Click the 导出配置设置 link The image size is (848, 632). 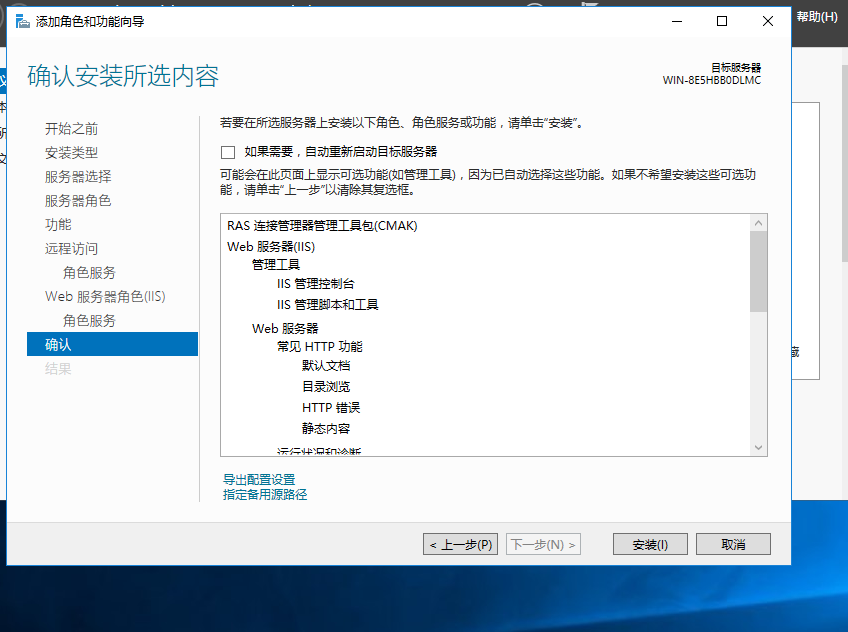(x=258, y=479)
